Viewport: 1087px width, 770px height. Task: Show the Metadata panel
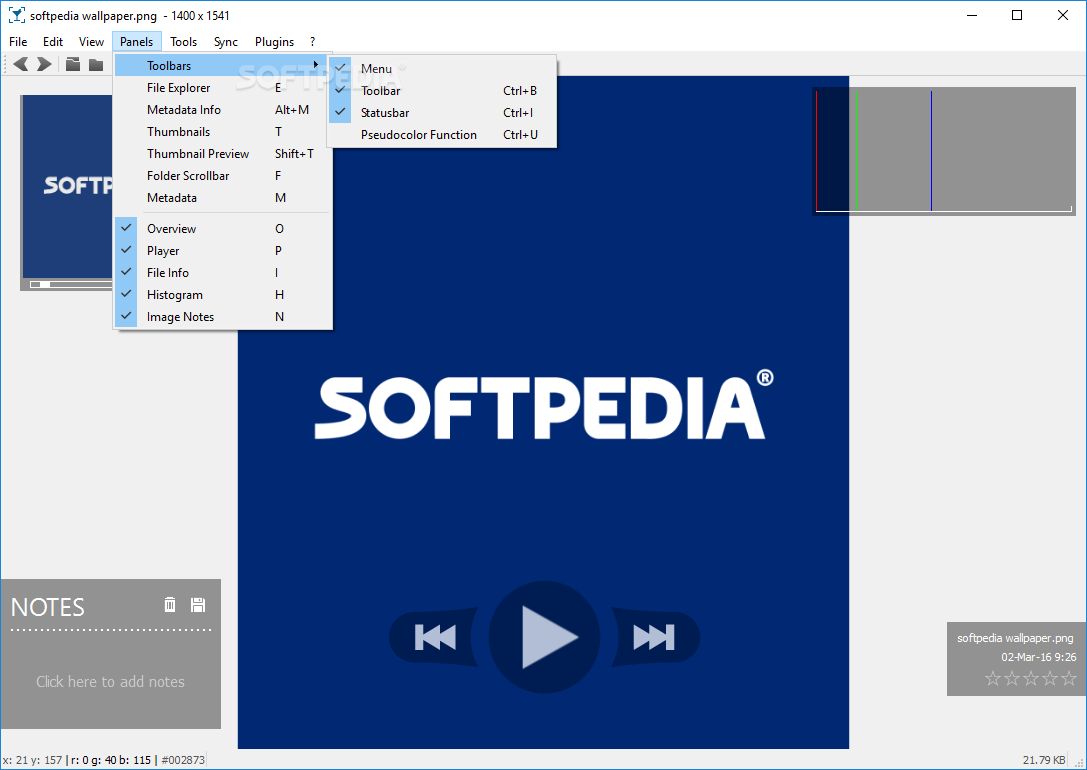point(223,198)
